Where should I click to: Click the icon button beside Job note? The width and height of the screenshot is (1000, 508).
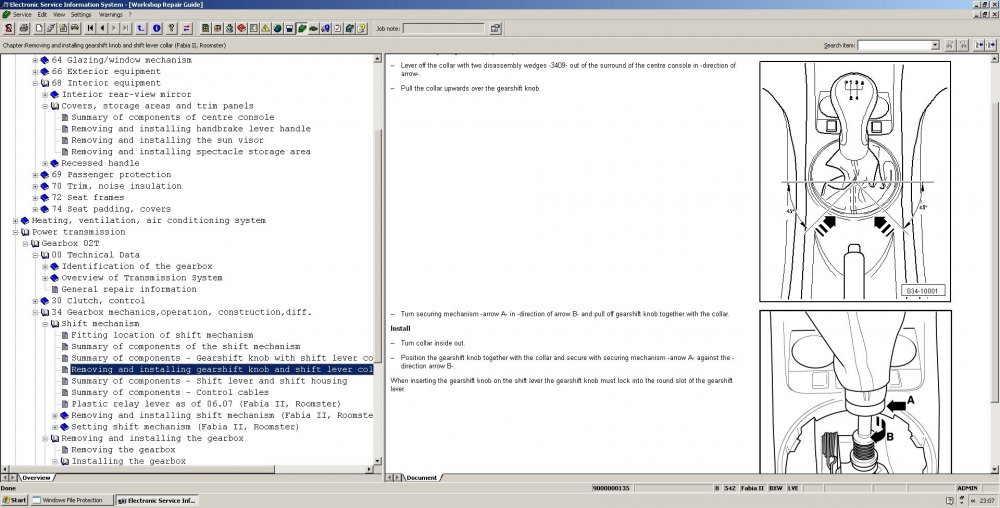[x=496, y=28]
